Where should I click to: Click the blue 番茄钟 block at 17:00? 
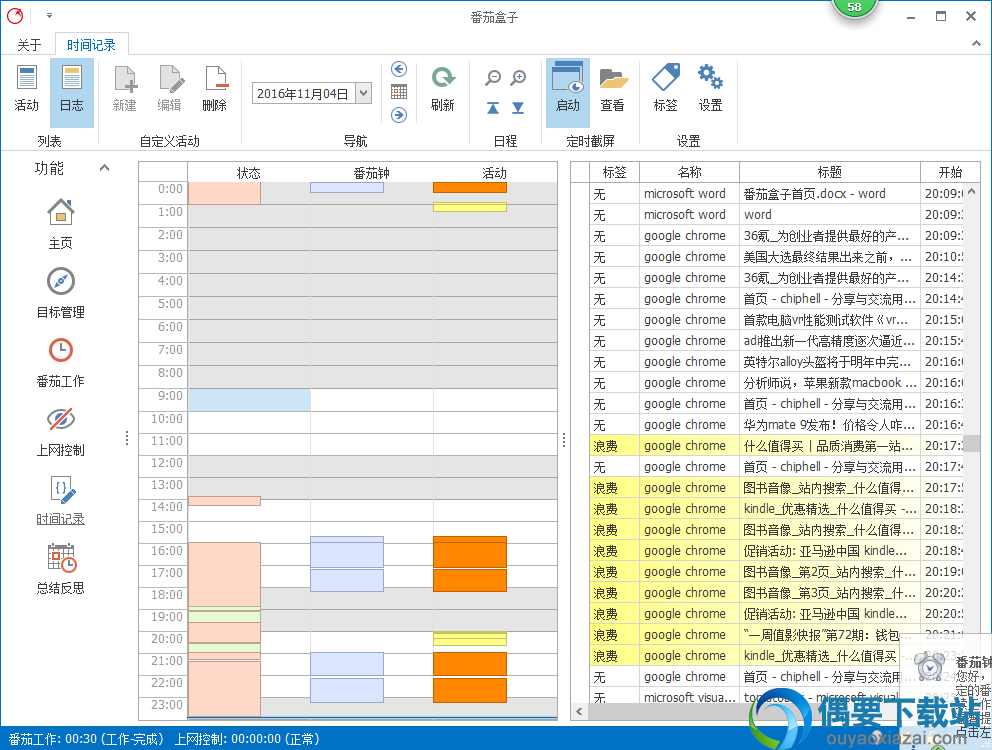(347, 580)
